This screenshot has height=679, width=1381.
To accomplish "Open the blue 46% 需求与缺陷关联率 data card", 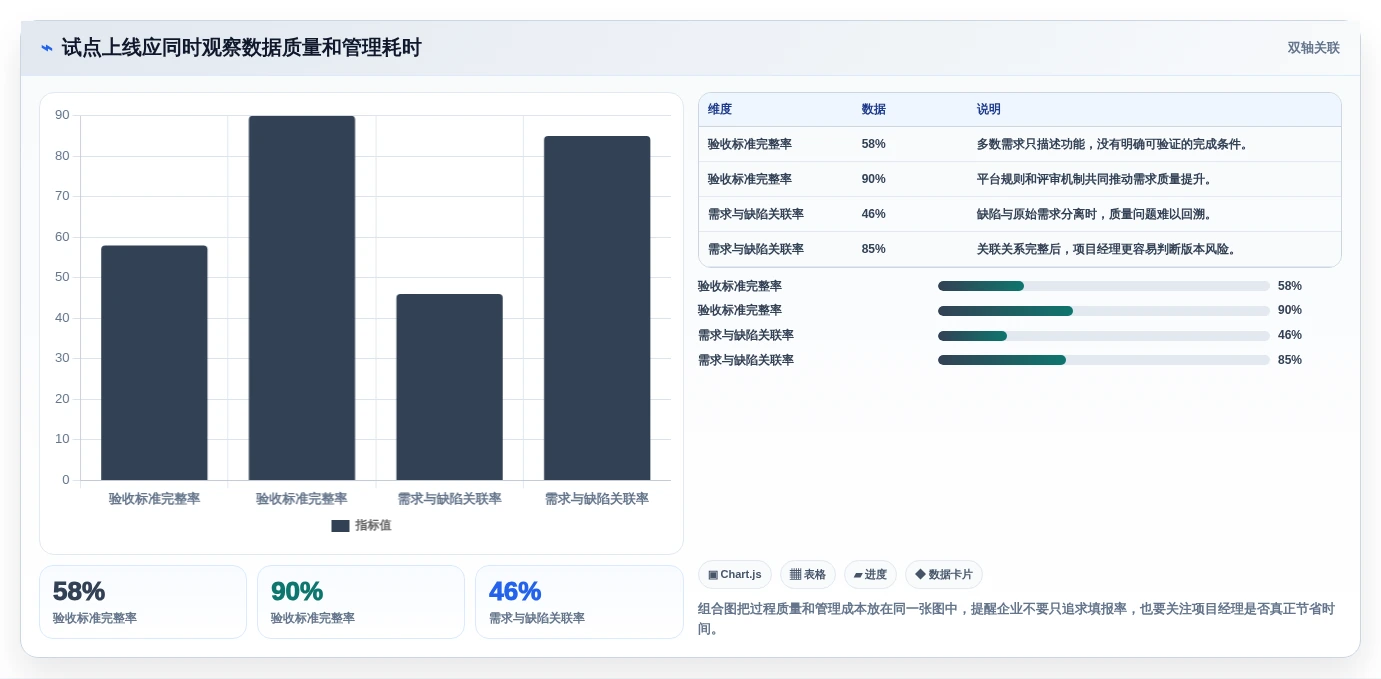I will point(579,602).
